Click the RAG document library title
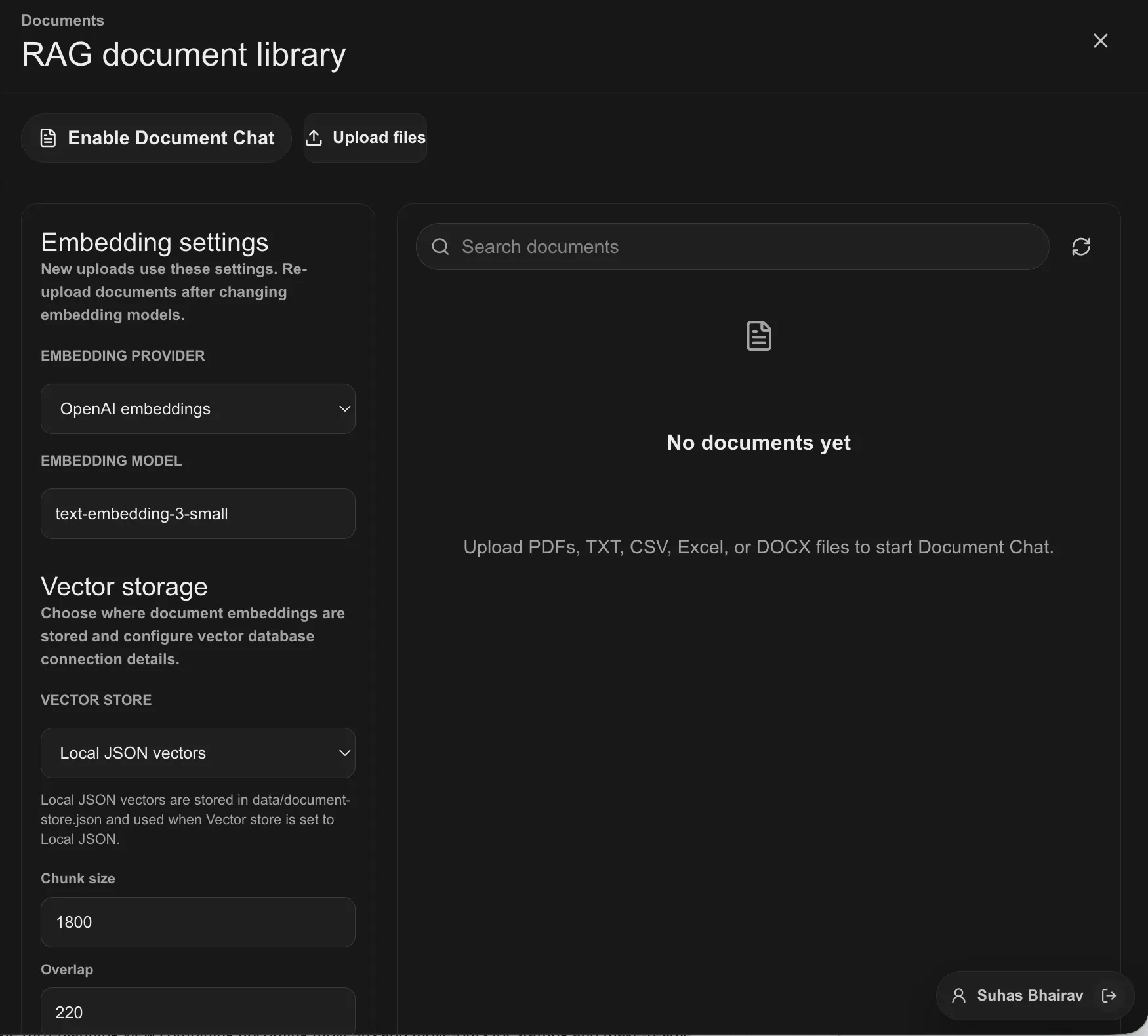Viewport: 1148px width, 1036px height. click(x=184, y=54)
